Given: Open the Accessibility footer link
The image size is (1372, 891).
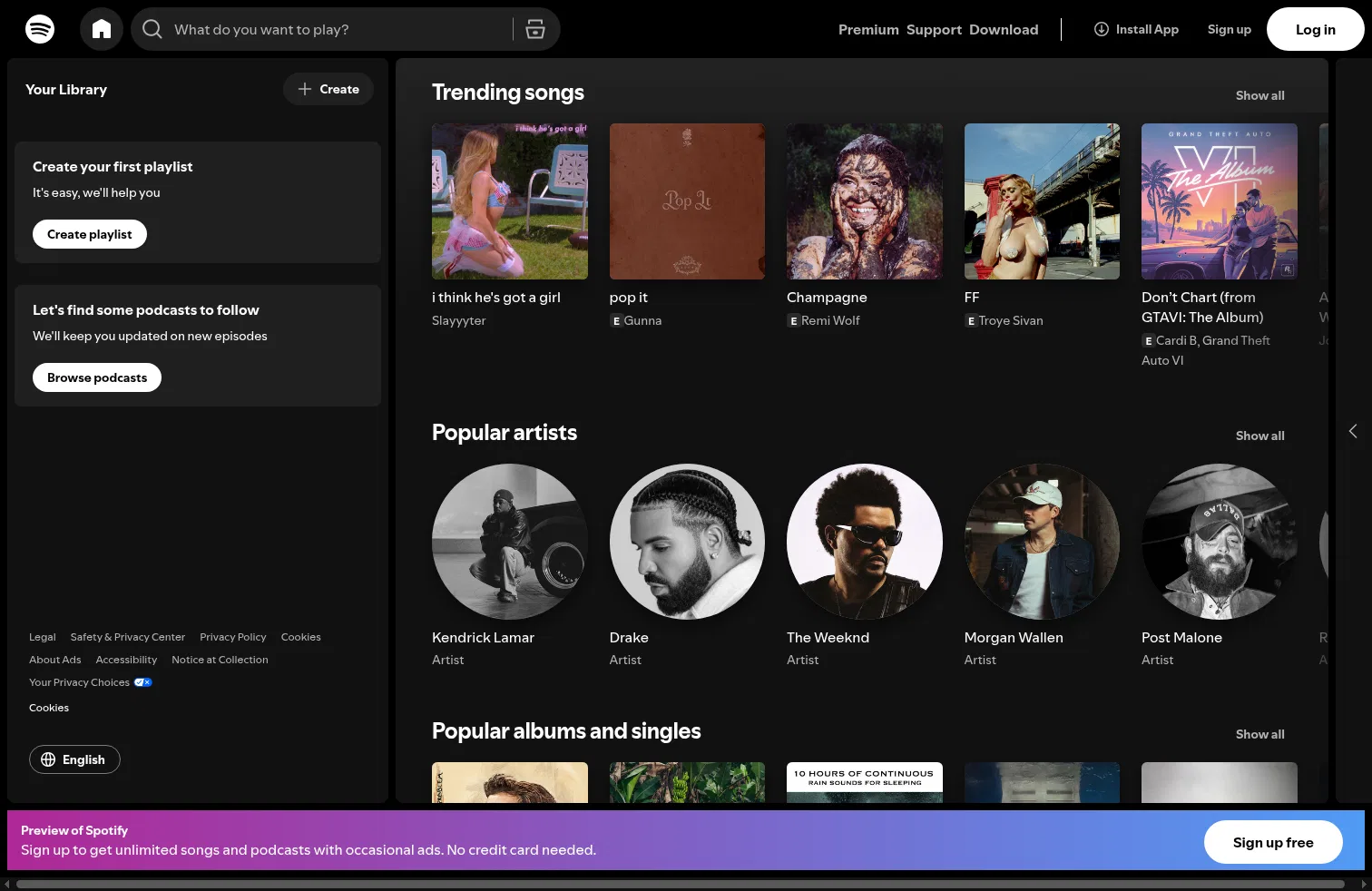Looking at the screenshot, I should [126, 660].
